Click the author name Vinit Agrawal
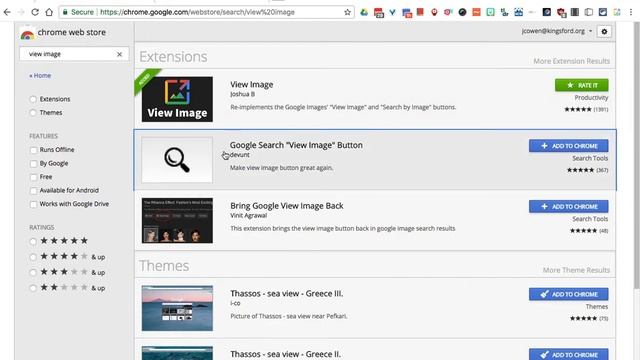 248,216
